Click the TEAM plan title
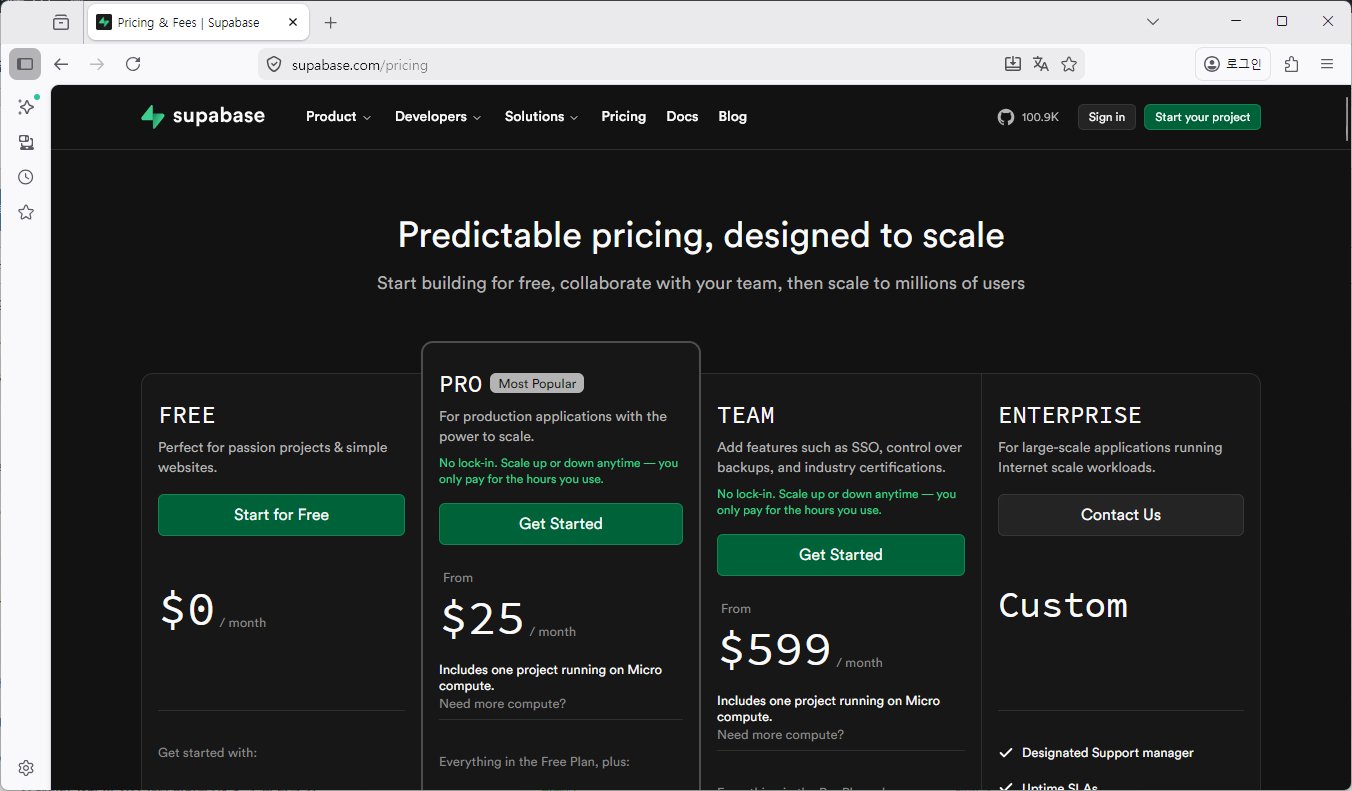 746,415
